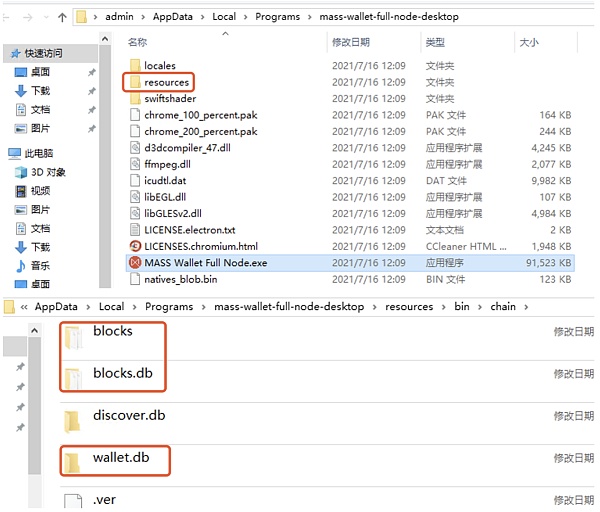Click the icudtl.dat file icon
The height and width of the screenshot is (512, 600).
tap(135, 181)
